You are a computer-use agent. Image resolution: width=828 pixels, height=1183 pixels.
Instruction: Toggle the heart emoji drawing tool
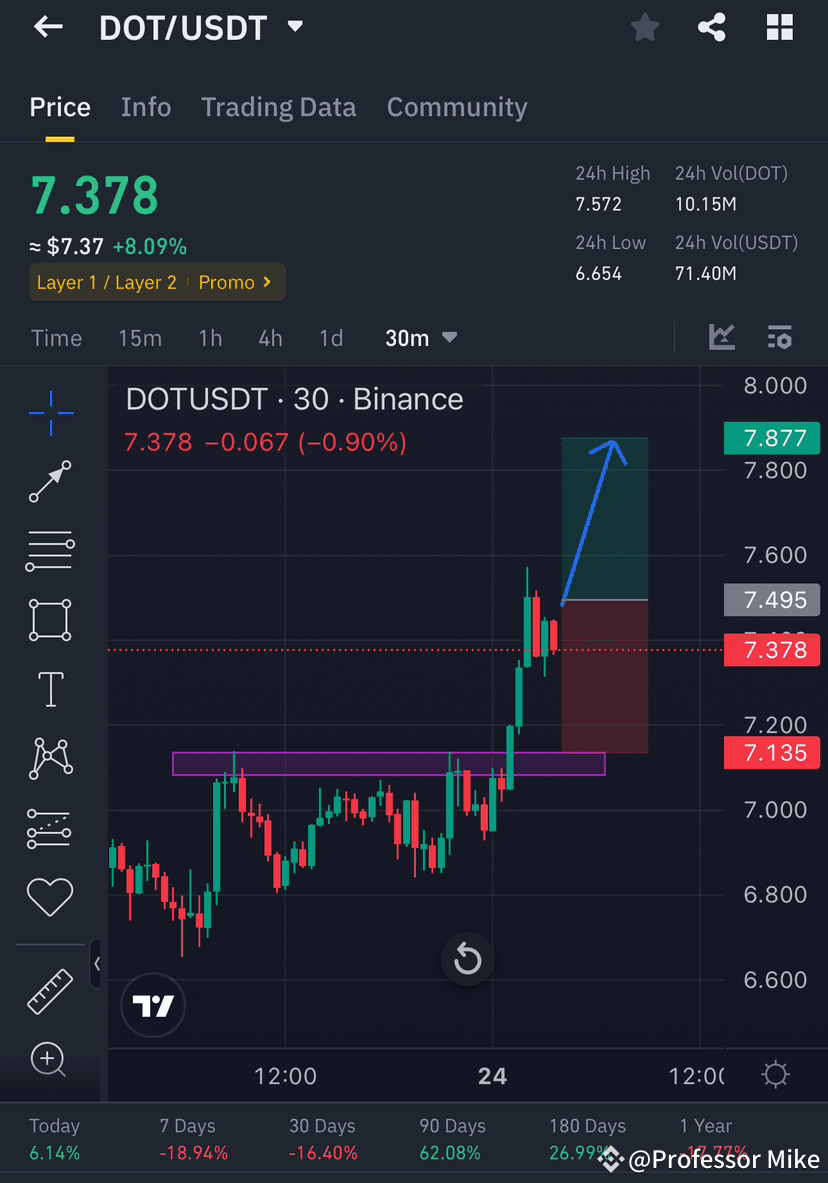50,896
